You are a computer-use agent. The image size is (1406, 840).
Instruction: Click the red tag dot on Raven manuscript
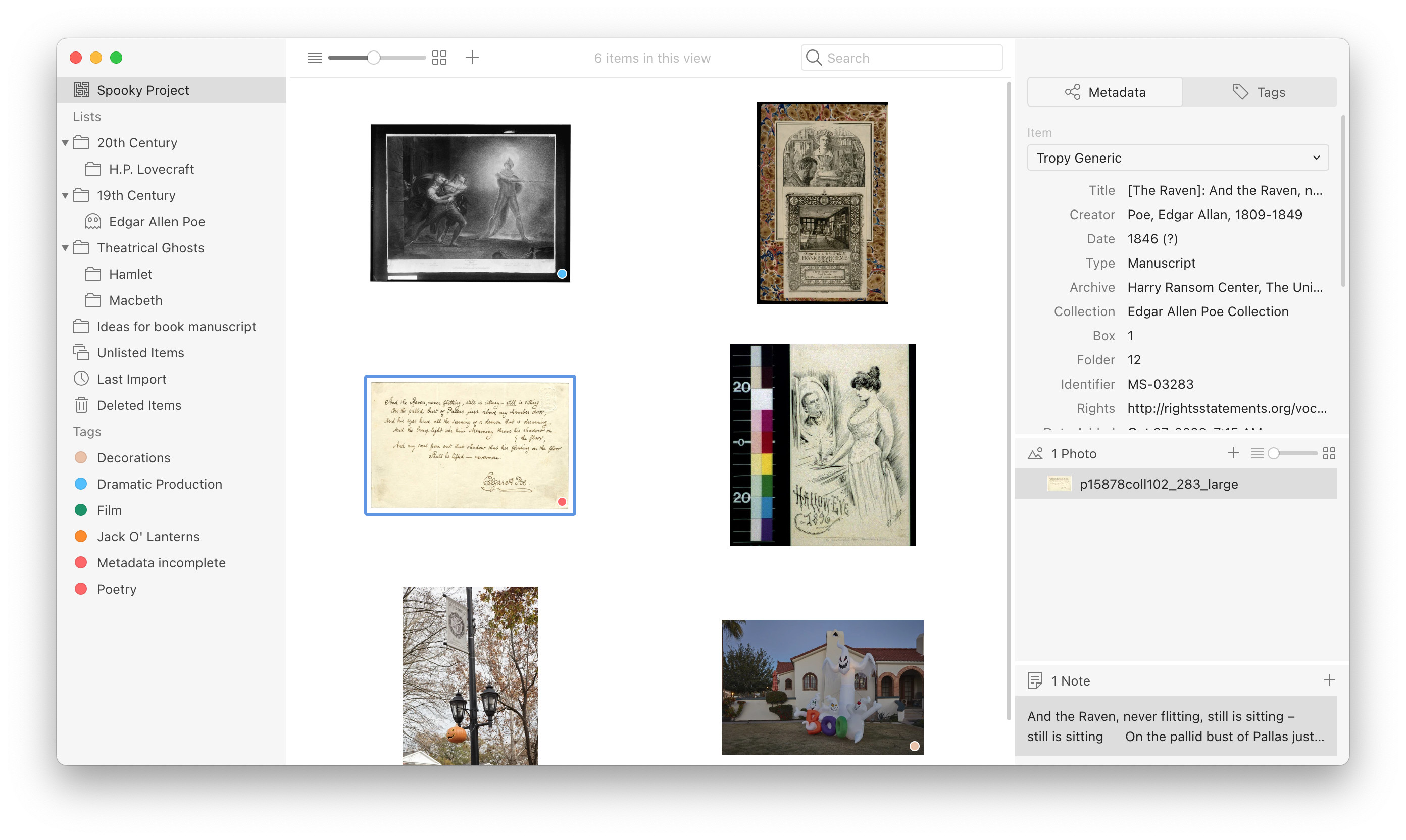[x=562, y=501]
